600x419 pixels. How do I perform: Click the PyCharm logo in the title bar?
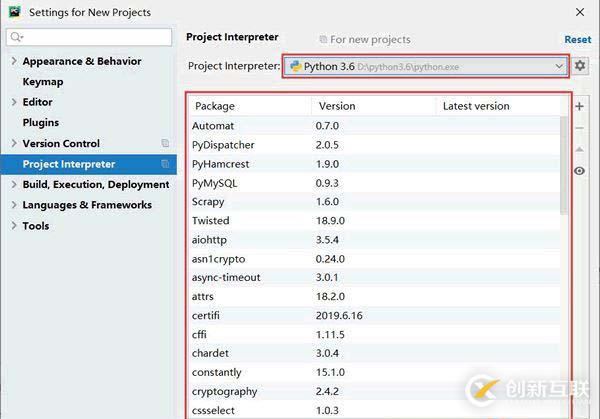[x=15, y=12]
